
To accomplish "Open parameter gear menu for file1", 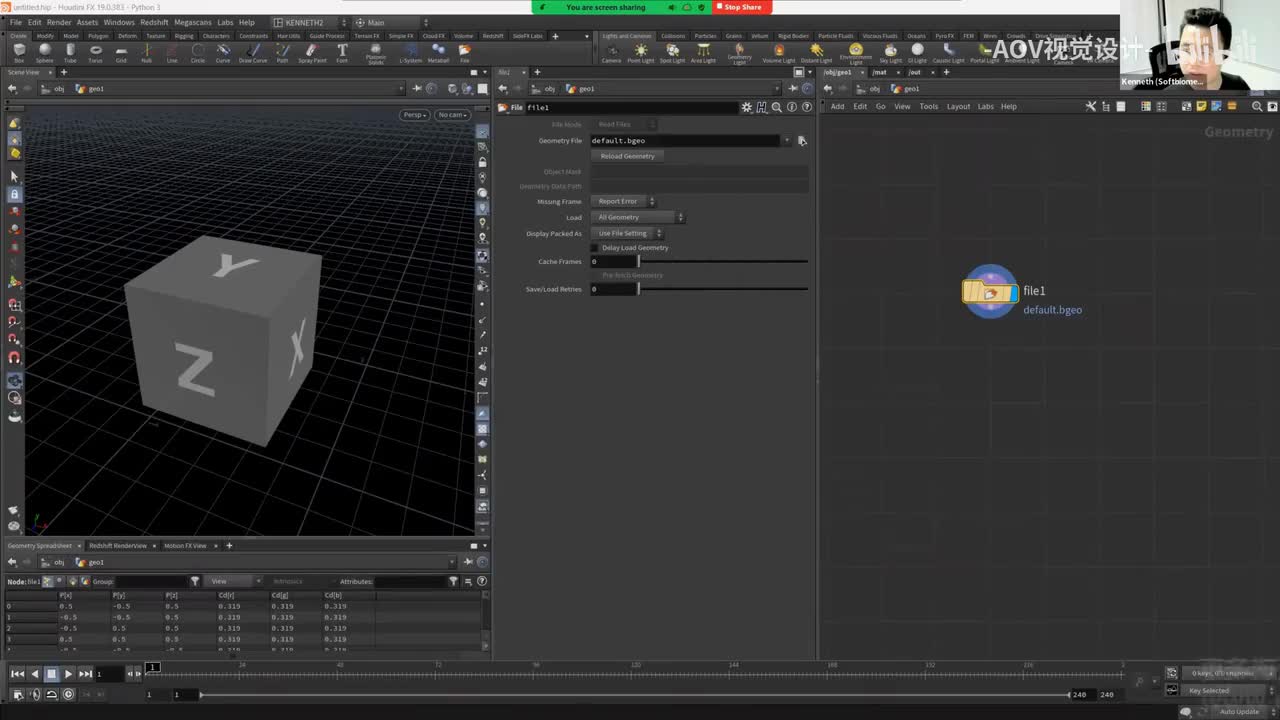I will 746,107.
